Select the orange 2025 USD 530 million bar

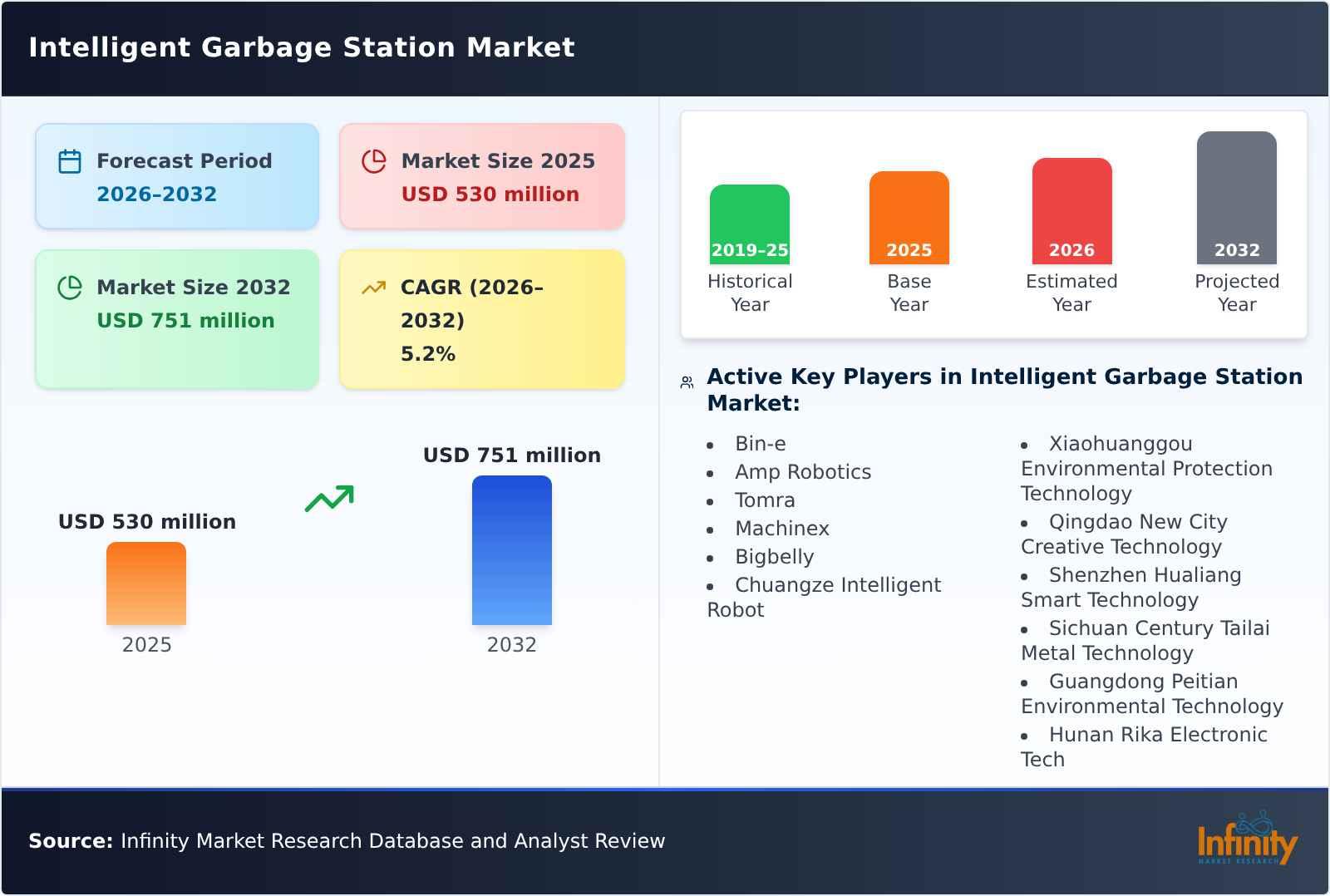(x=145, y=586)
